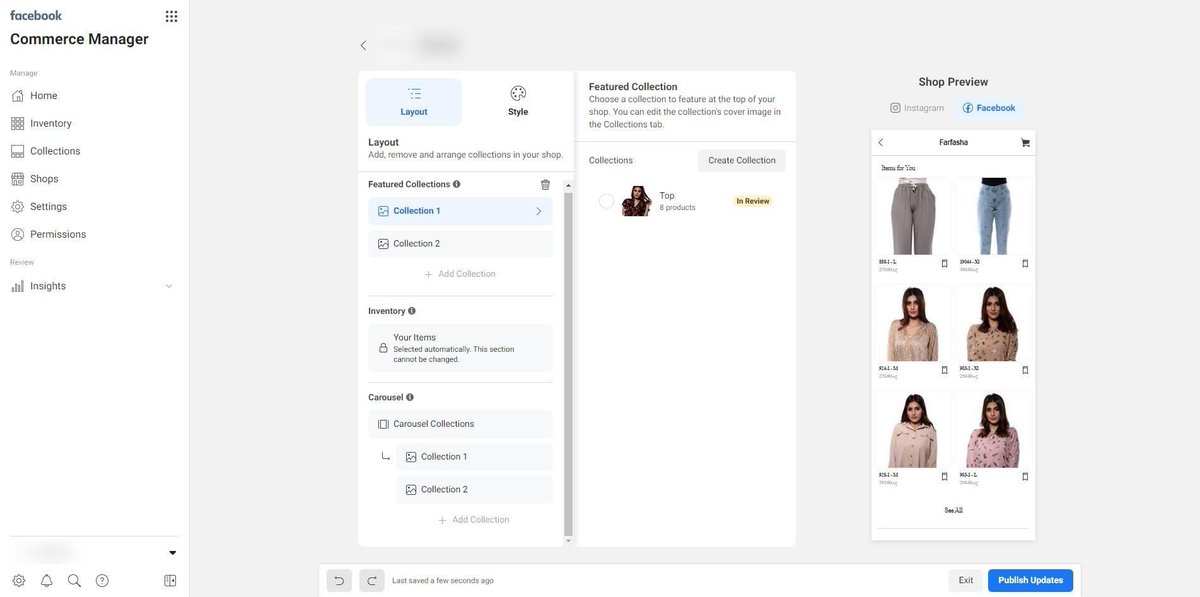Click the In Review status badge
This screenshot has width=1200, height=597.
(753, 201)
